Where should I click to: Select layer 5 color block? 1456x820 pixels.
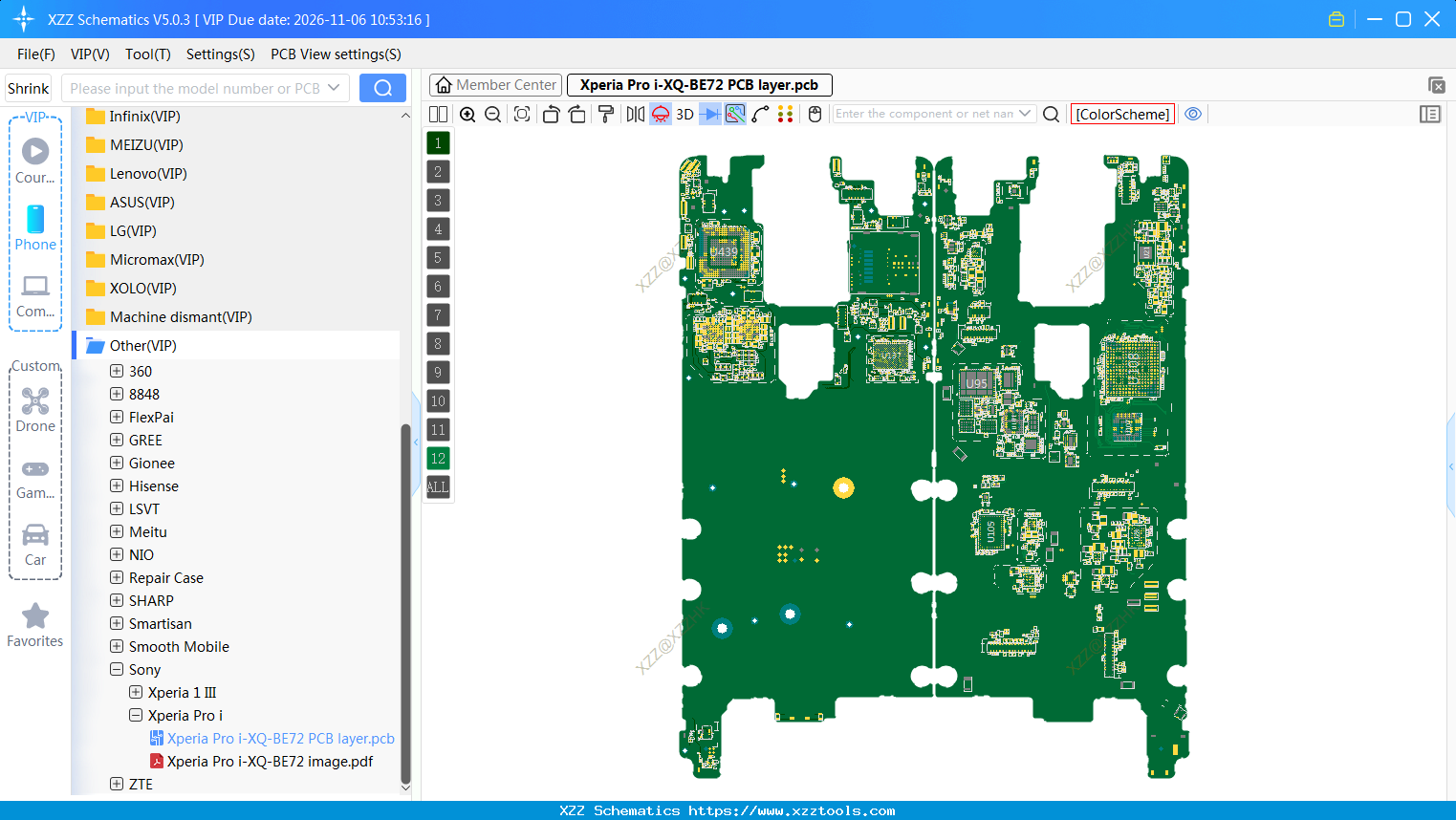pyautogui.click(x=437, y=257)
